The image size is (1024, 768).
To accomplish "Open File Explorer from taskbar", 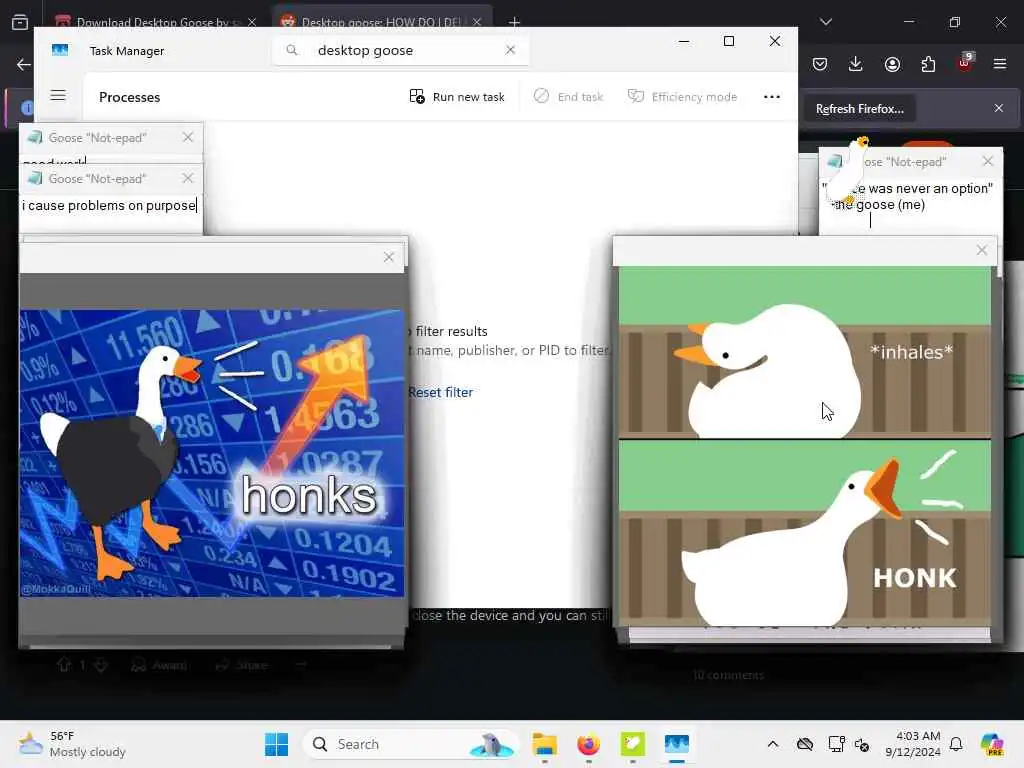I will coord(544,744).
